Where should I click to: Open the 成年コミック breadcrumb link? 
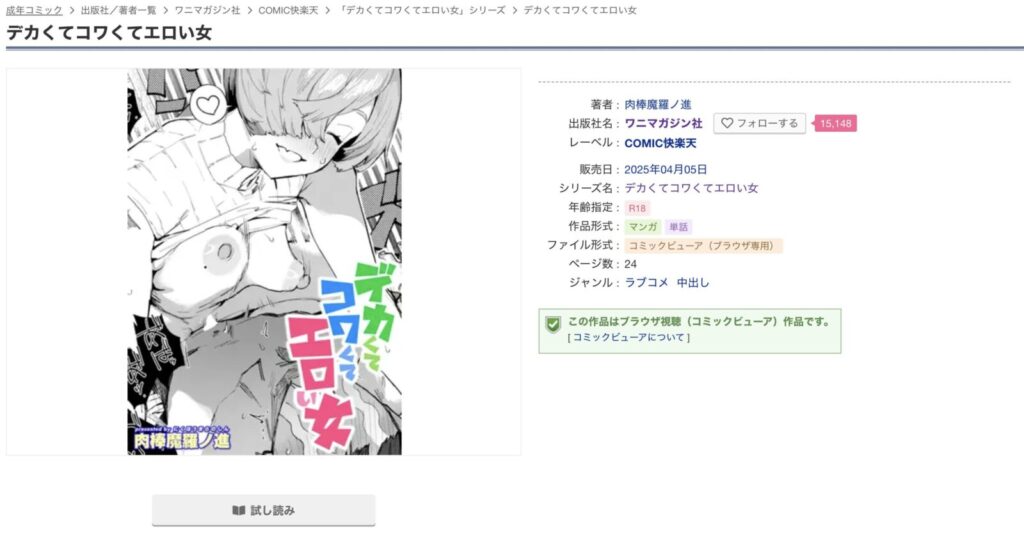click(34, 10)
